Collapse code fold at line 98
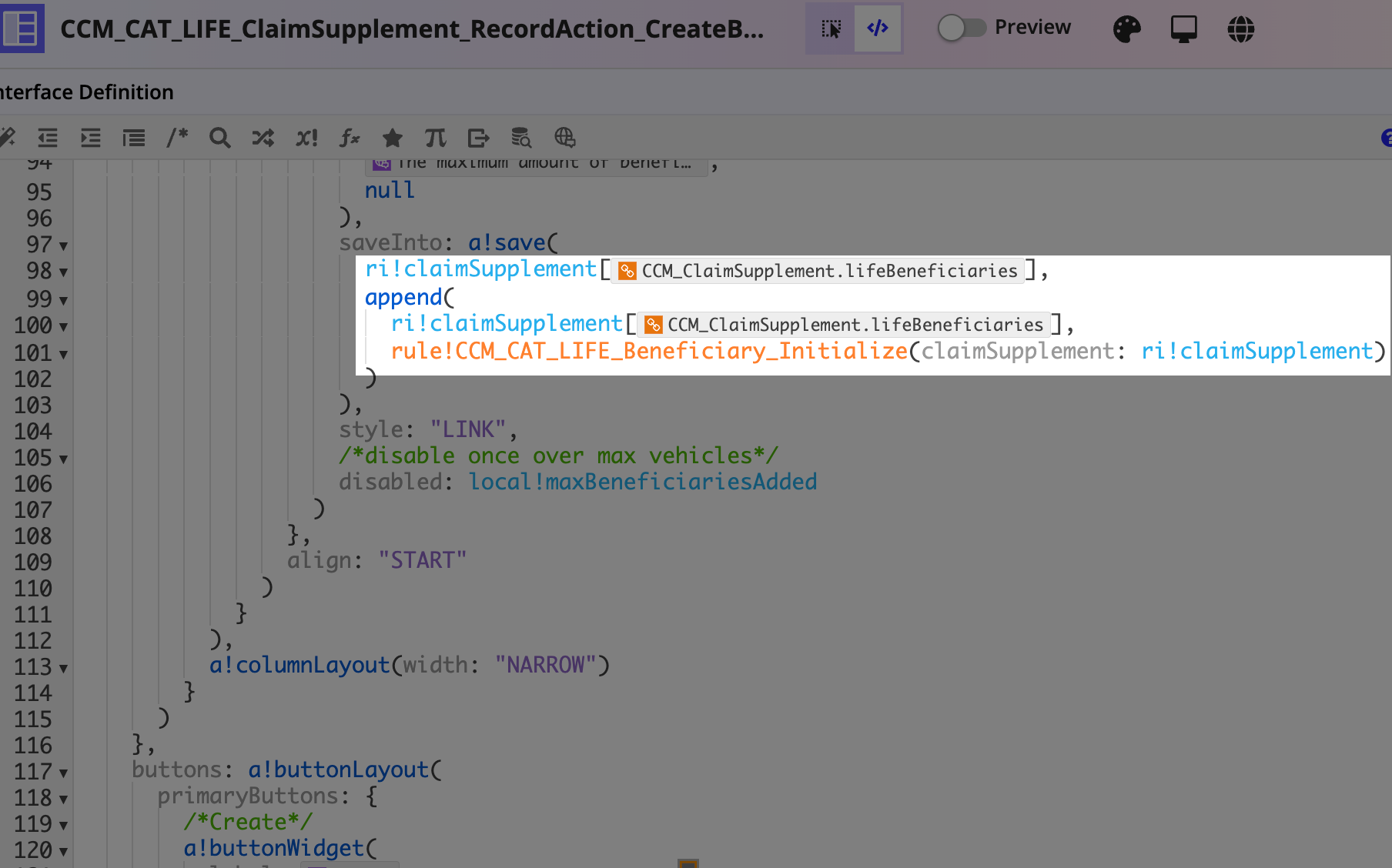The height and width of the screenshot is (868, 1392). [x=63, y=272]
